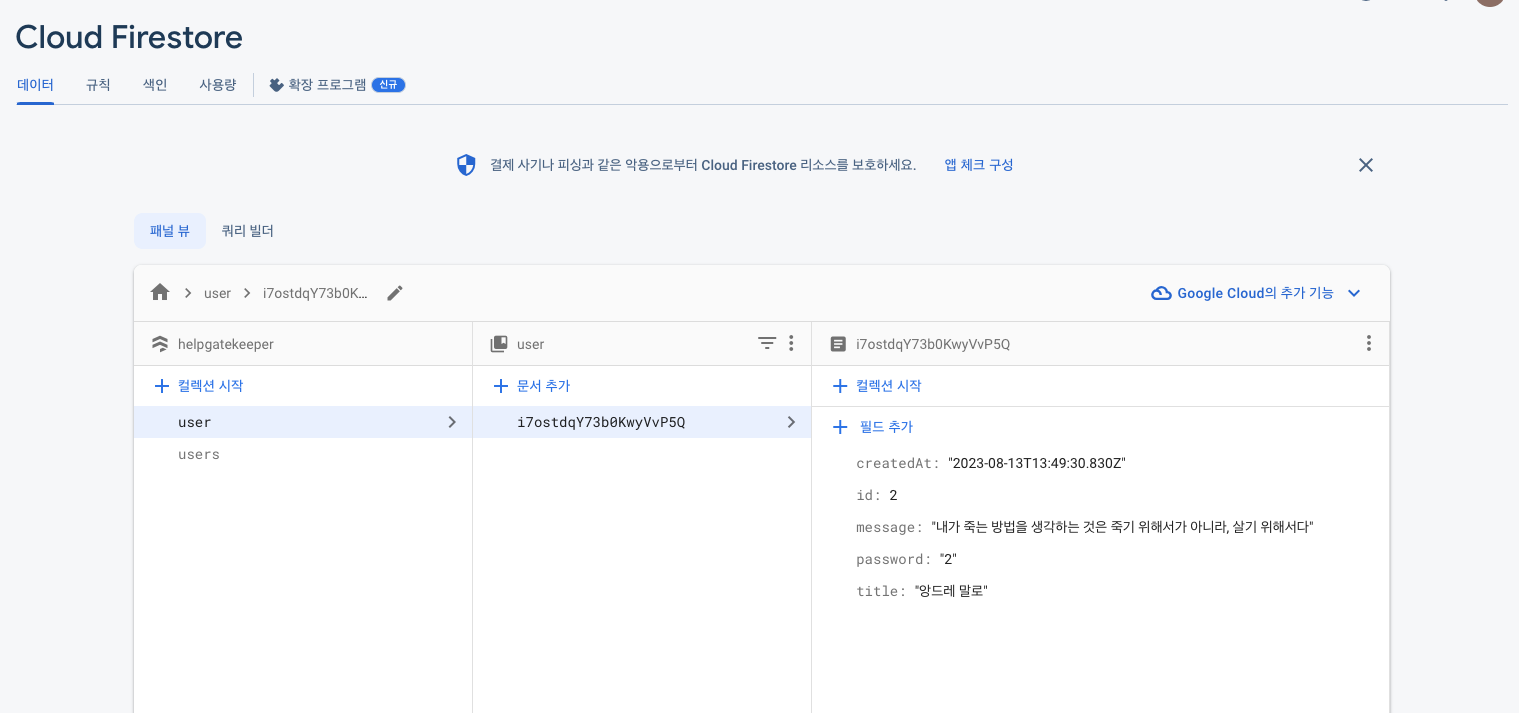Expand the Google Cloud의 추가 기능 dropdown arrow
Viewport: 1519px width, 713px height.
(1354, 293)
